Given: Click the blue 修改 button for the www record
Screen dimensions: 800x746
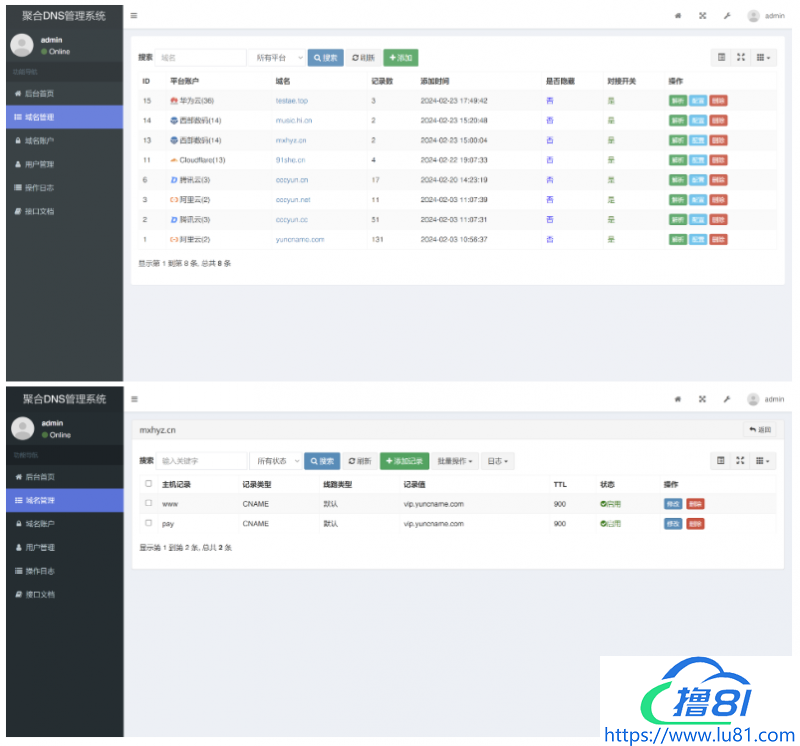Looking at the screenshot, I should click(x=674, y=504).
